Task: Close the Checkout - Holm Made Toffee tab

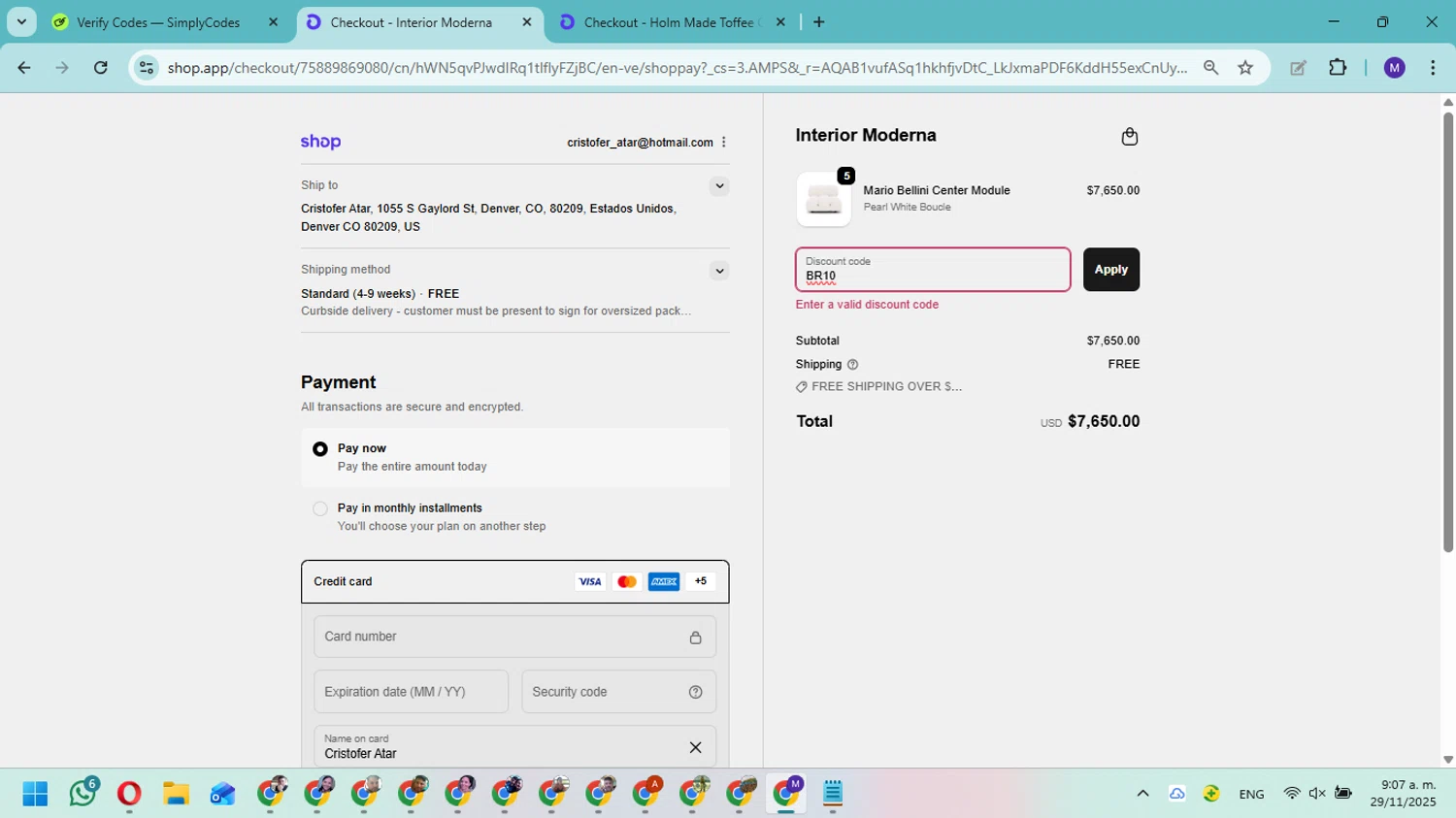Action: coord(779,22)
